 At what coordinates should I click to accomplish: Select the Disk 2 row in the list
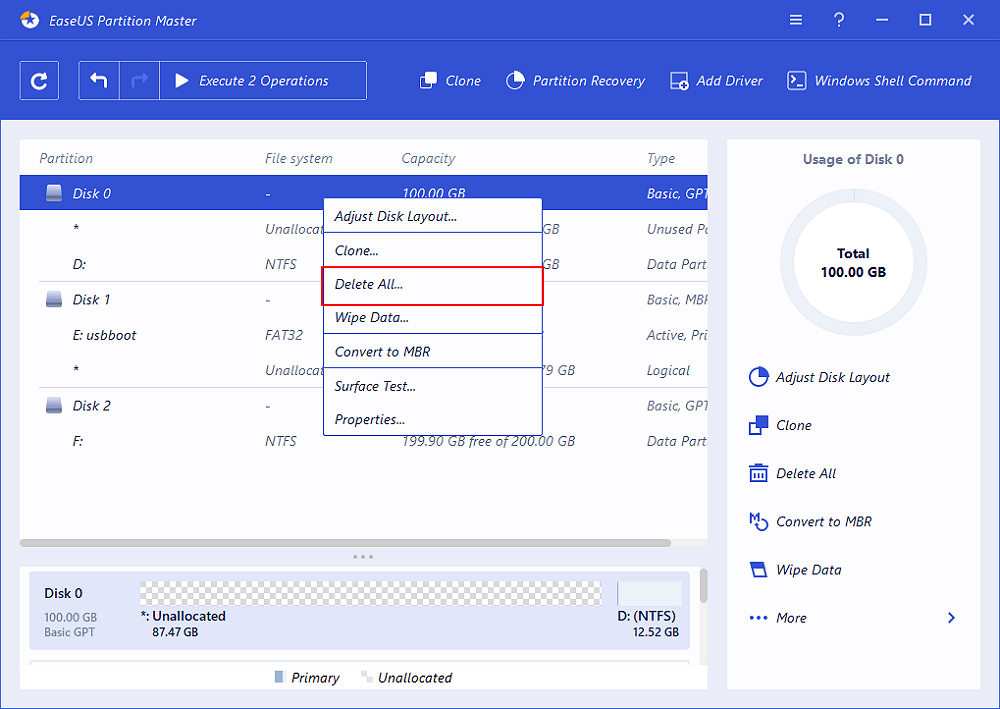(92, 406)
